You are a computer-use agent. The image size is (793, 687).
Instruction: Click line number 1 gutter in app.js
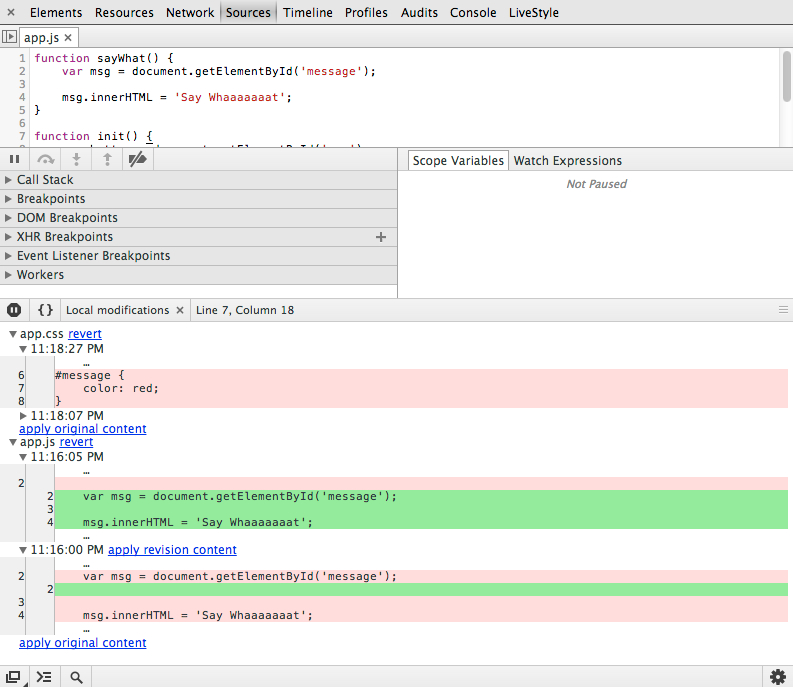(x=22, y=58)
